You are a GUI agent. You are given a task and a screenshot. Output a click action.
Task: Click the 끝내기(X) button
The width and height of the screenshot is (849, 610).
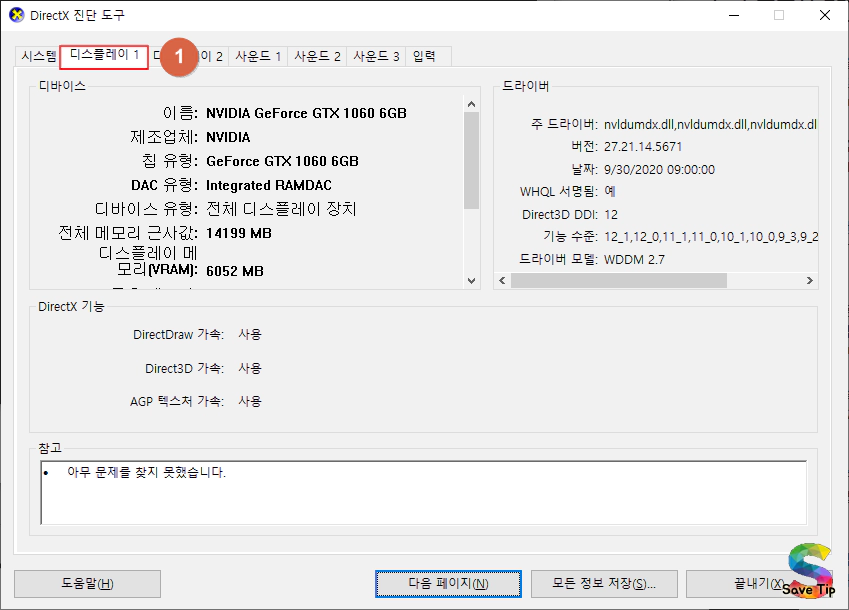point(758,583)
